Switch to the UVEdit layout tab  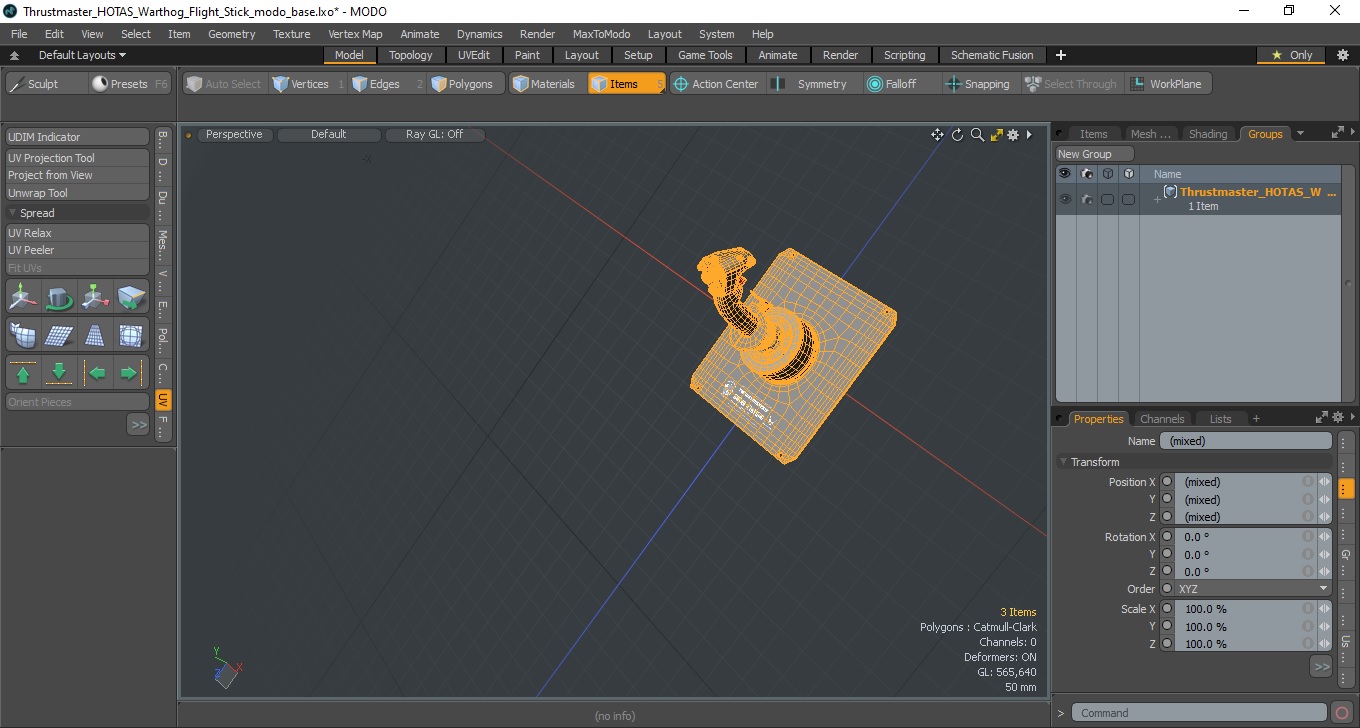[474, 55]
